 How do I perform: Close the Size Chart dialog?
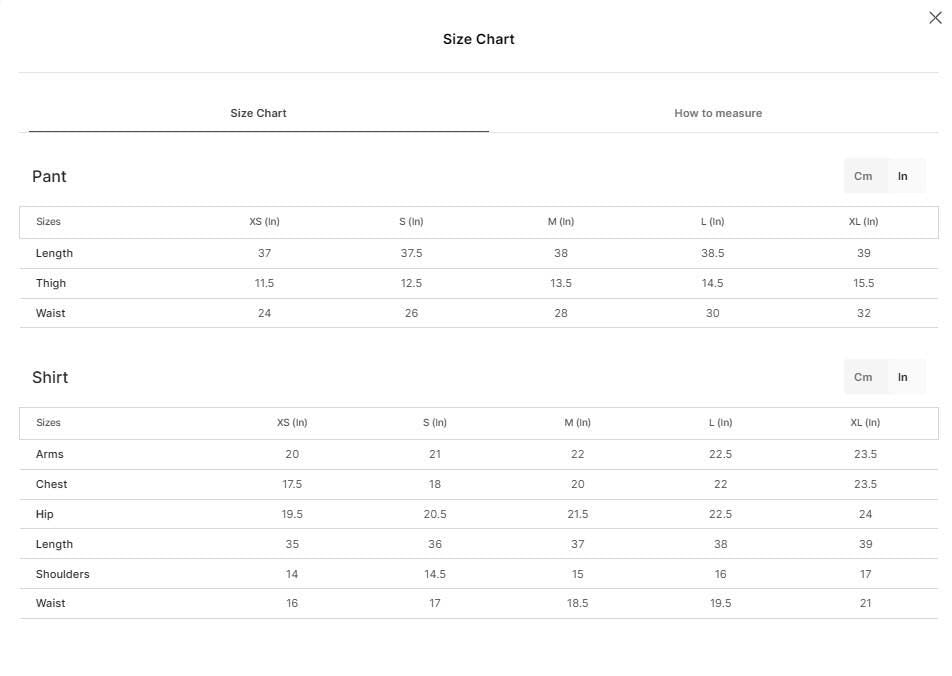tap(935, 18)
